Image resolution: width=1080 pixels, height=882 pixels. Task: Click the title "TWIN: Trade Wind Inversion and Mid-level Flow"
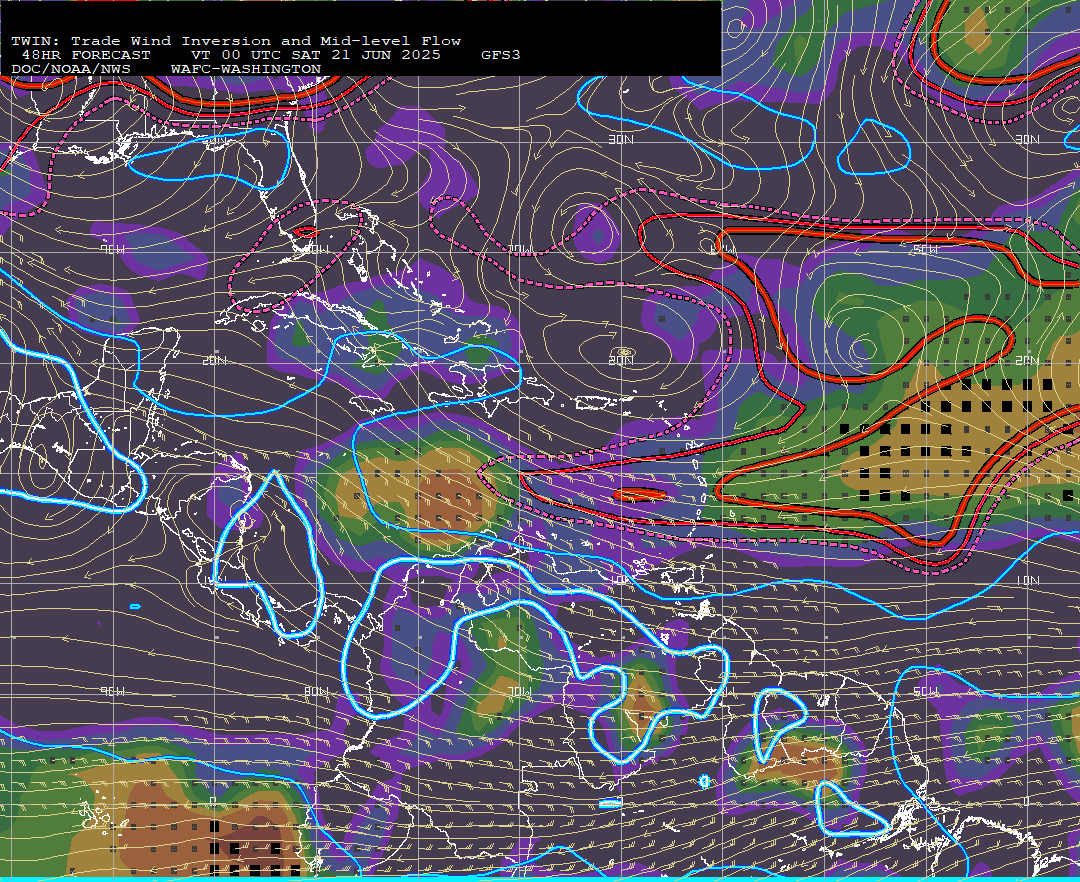click(236, 41)
